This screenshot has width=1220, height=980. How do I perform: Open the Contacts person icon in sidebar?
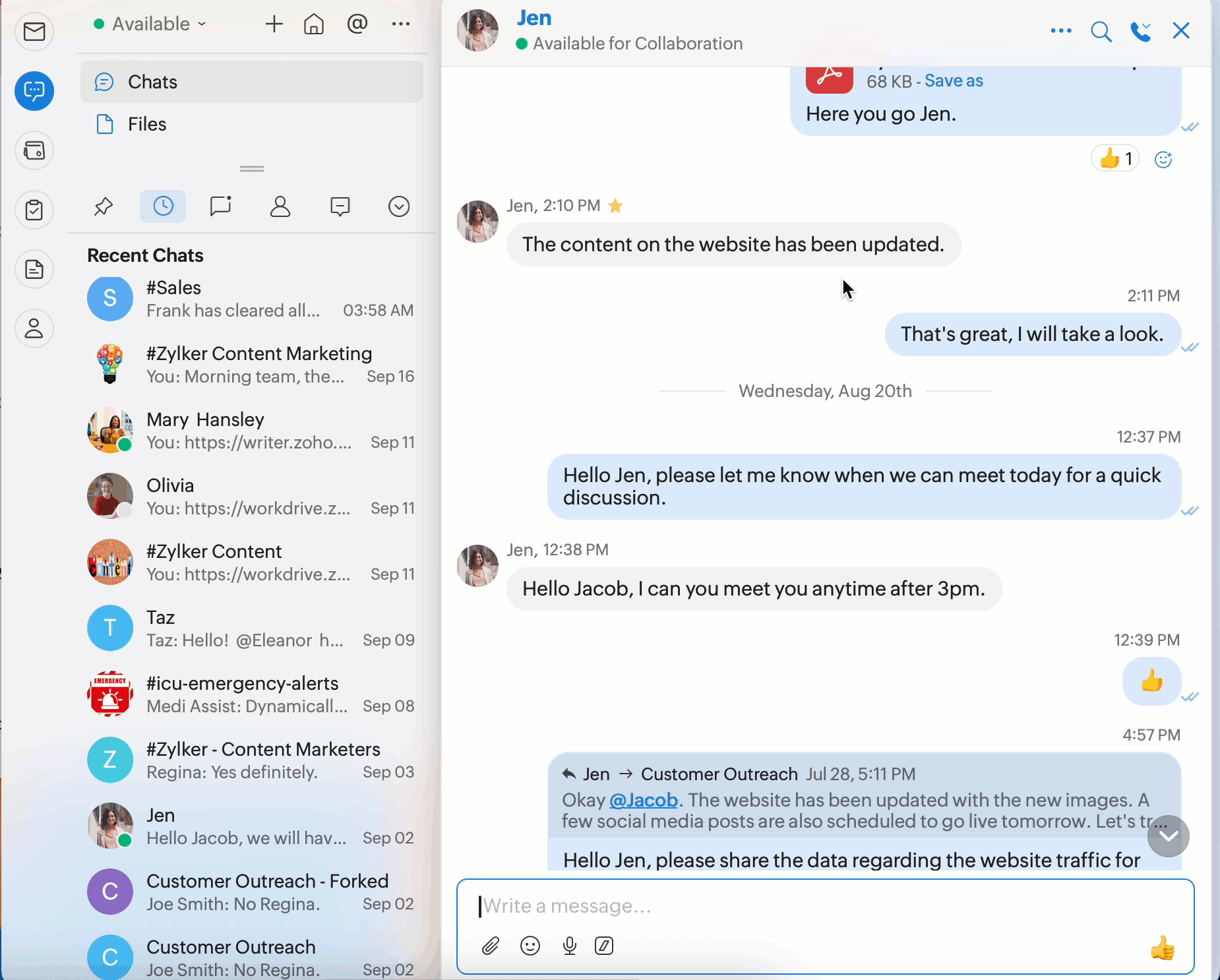pos(34,328)
